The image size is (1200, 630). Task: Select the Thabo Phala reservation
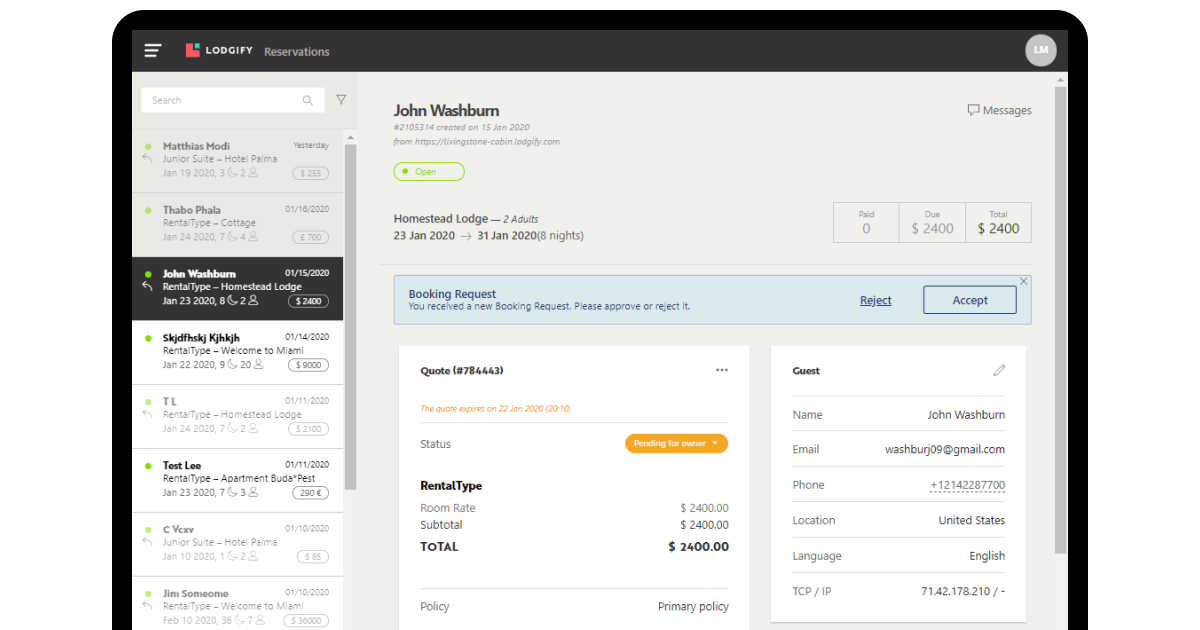237,225
